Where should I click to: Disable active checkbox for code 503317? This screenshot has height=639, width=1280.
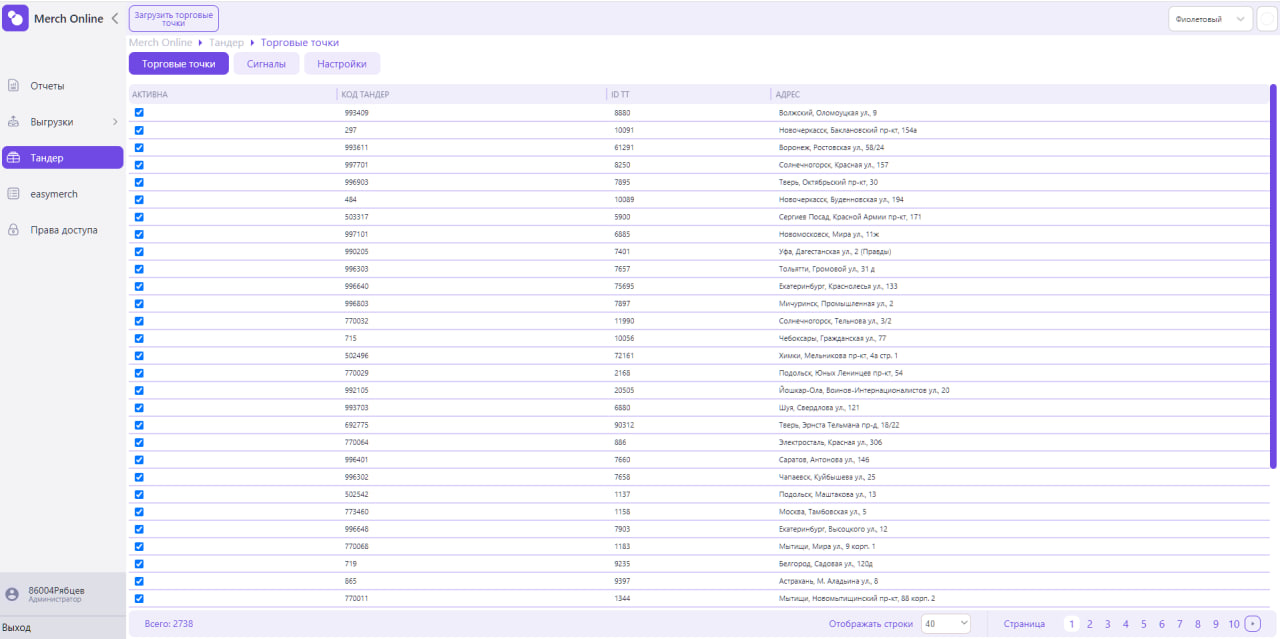pyautogui.click(x=139, y=217)
